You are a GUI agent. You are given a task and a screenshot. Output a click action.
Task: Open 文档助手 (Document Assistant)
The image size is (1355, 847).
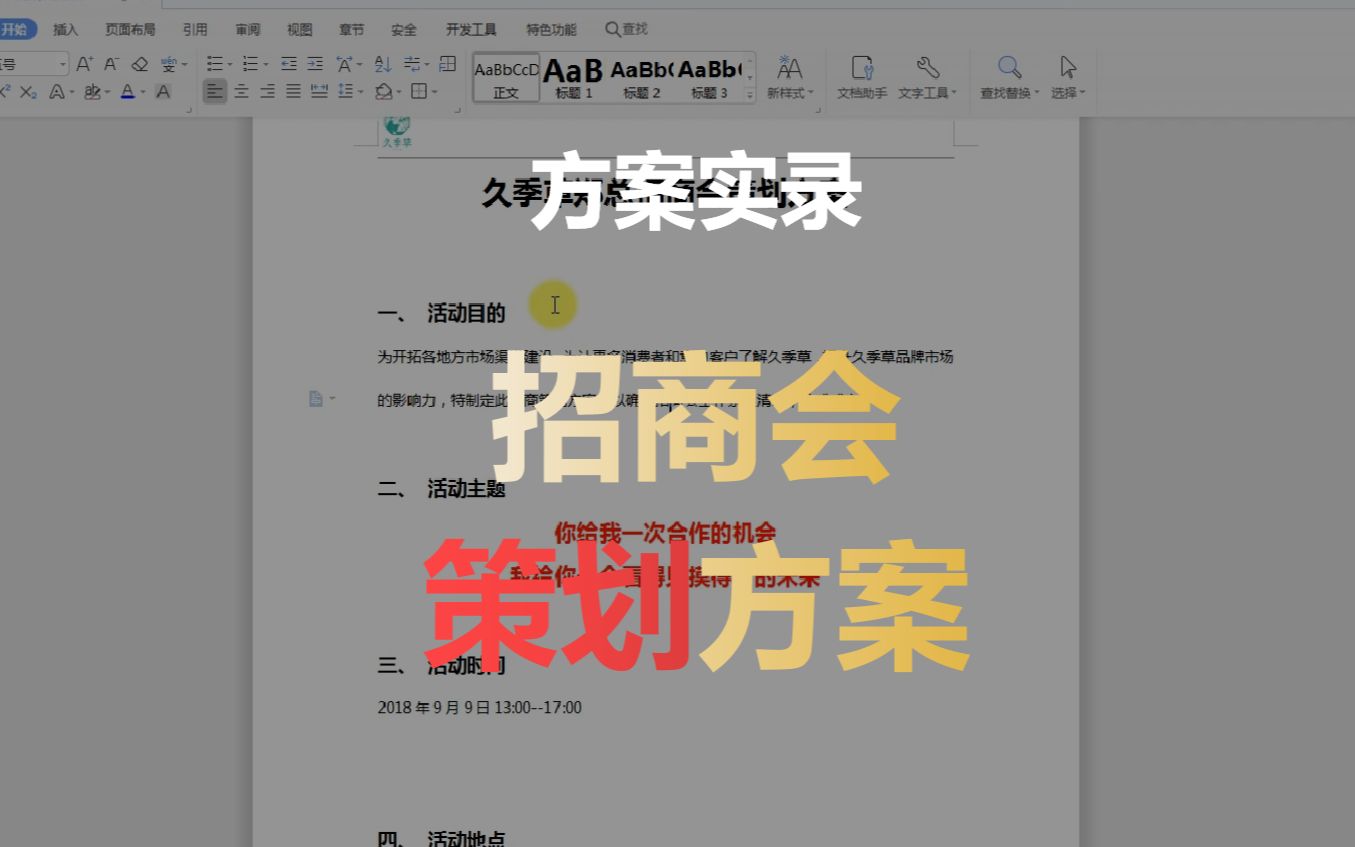(860, 77)
